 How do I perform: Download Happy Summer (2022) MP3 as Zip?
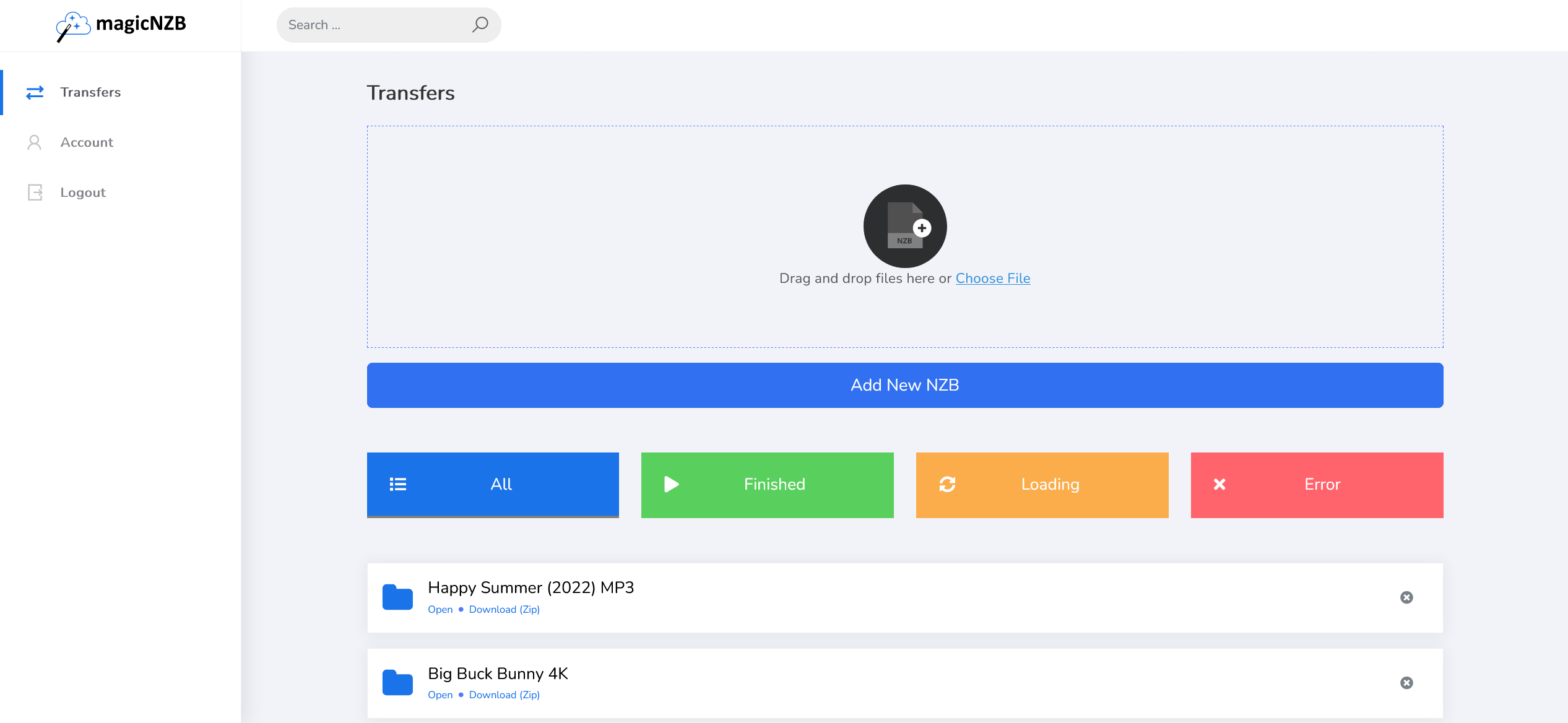point(504,610)
